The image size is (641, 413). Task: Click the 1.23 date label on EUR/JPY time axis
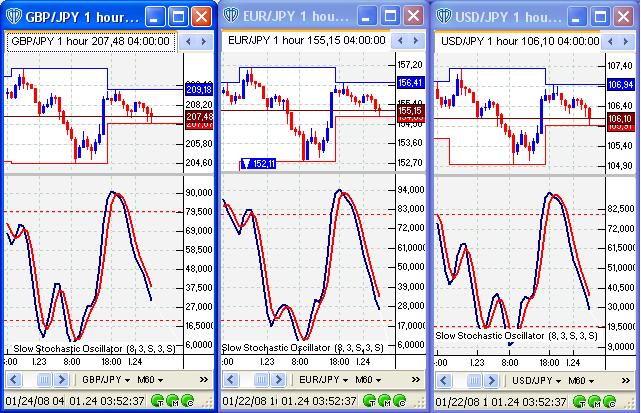[x=267, y=362]
